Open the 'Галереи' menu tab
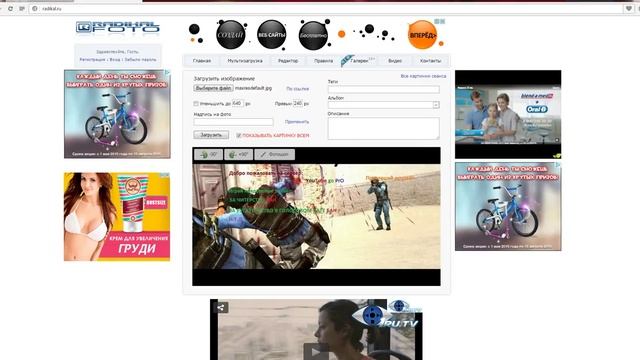Screen dimensions: 640x360 [x=359, y=61]
